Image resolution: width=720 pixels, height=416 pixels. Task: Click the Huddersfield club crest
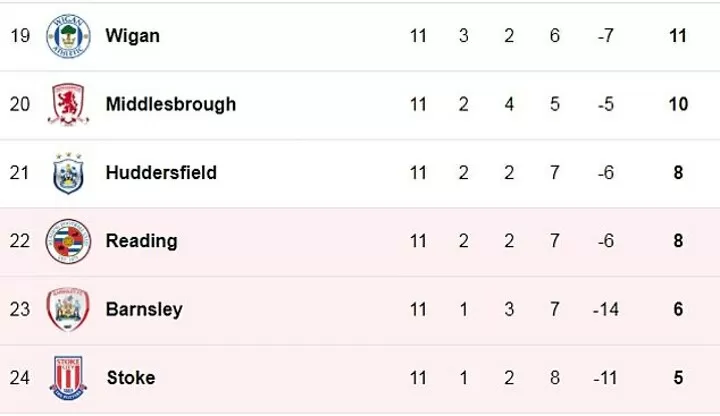pyautogui.click(x=68, y=173)
